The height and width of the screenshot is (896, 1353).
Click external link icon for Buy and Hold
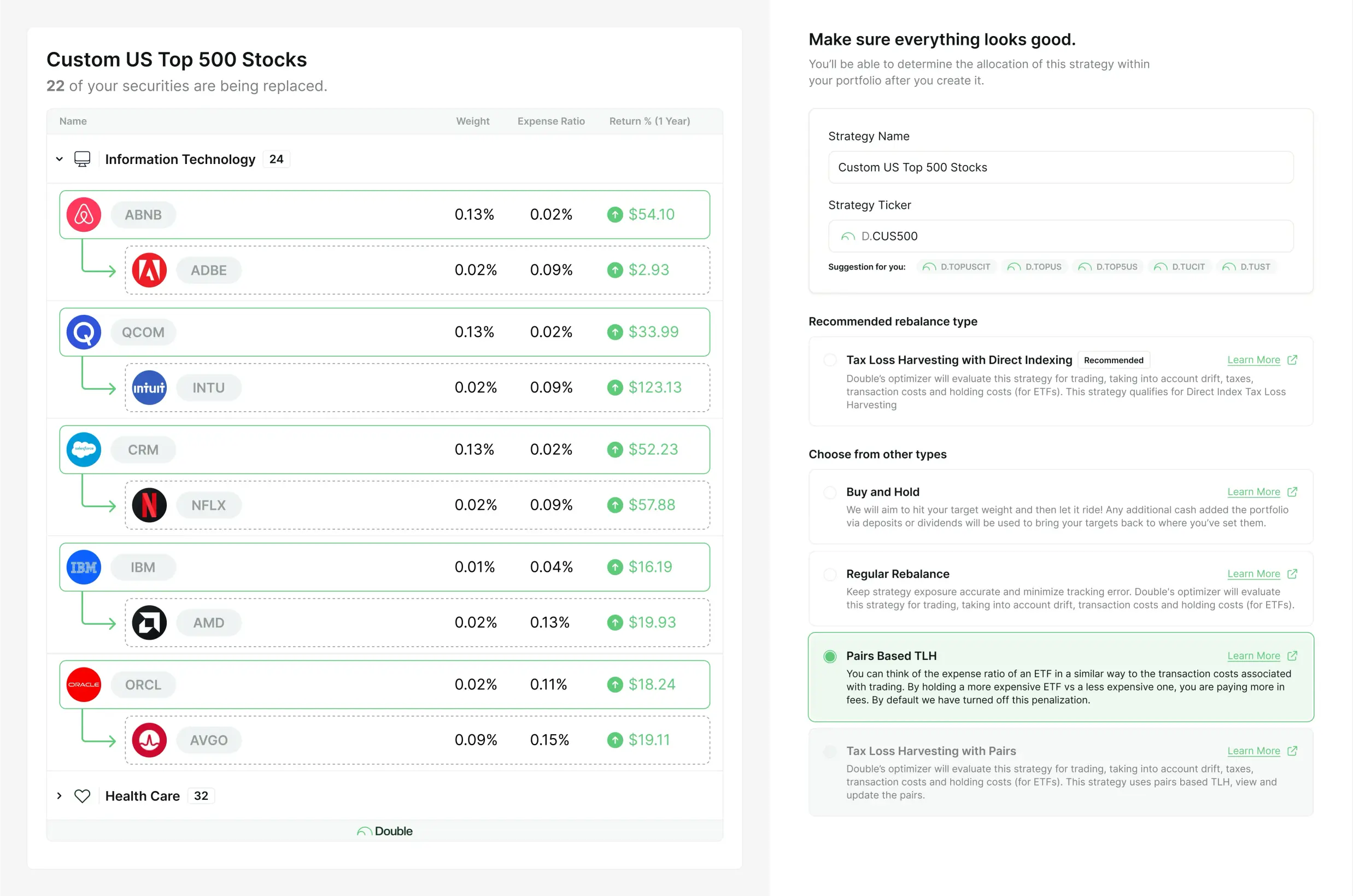1292,492
